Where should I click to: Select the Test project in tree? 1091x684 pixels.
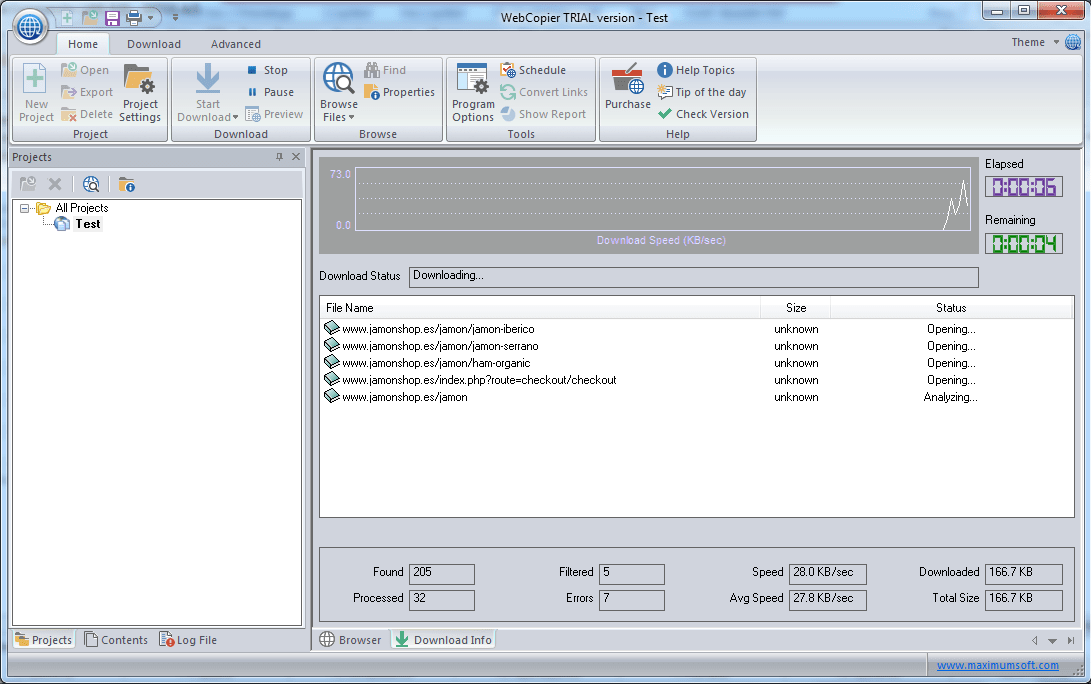pyautogui.click(x=88, y=224)
